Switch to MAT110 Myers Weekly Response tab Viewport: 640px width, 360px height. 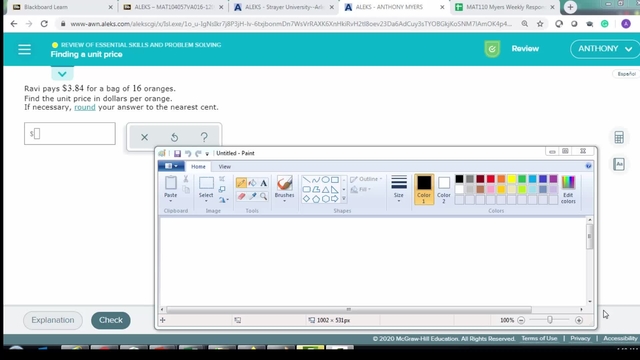[505, 7]
